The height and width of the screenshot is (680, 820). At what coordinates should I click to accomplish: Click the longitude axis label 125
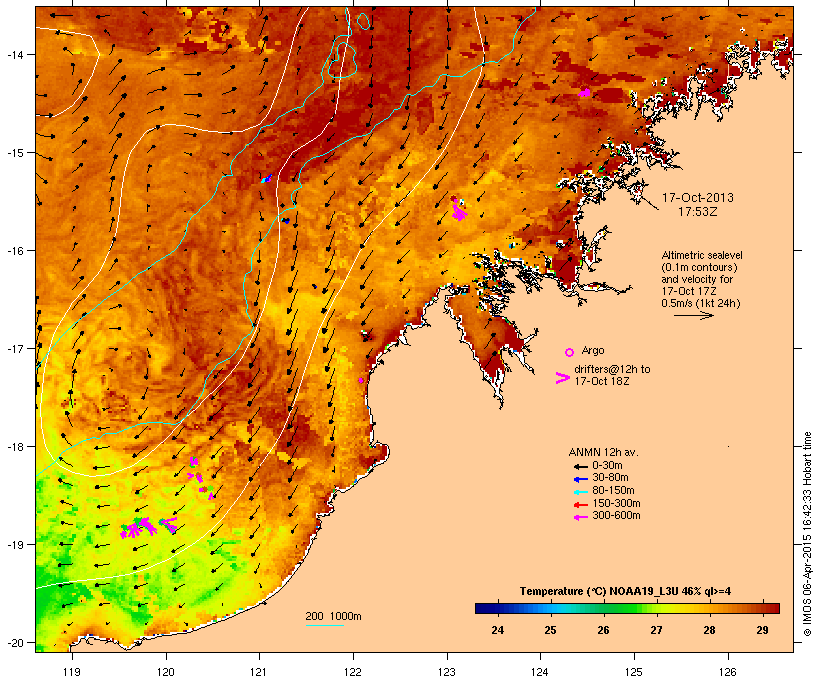point(634,672)
